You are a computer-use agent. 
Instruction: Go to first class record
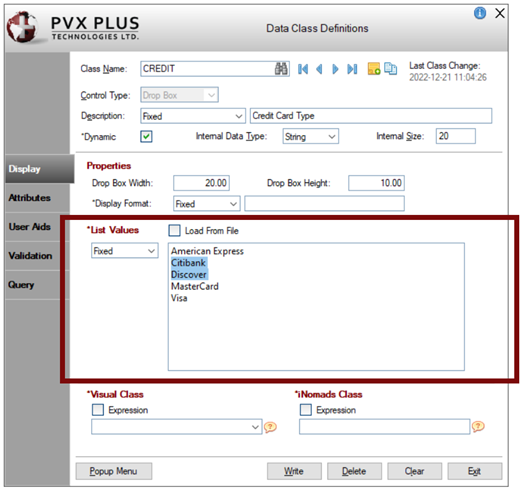point(303,69)
